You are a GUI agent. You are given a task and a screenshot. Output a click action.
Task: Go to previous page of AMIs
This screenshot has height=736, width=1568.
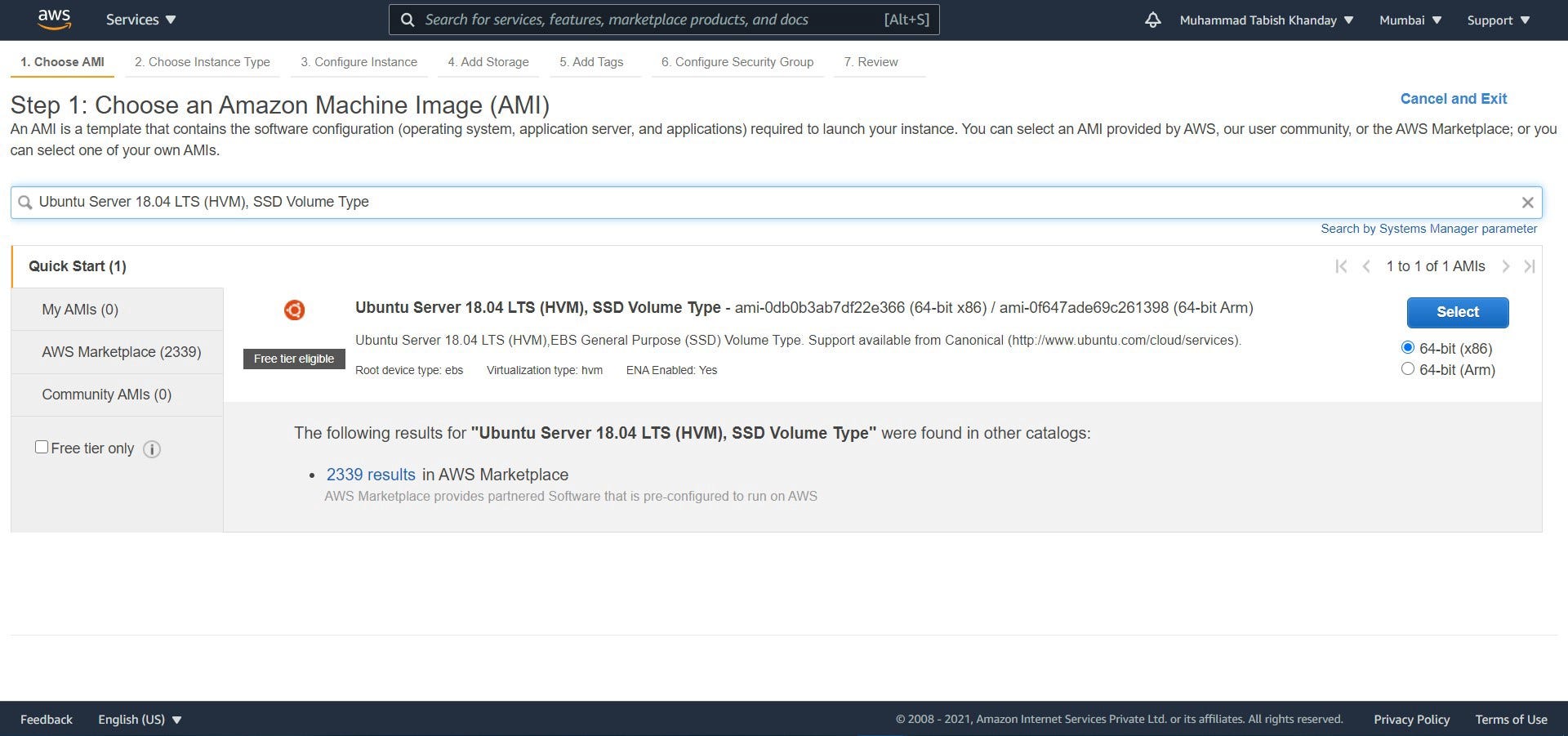[x=1366, y=266]
